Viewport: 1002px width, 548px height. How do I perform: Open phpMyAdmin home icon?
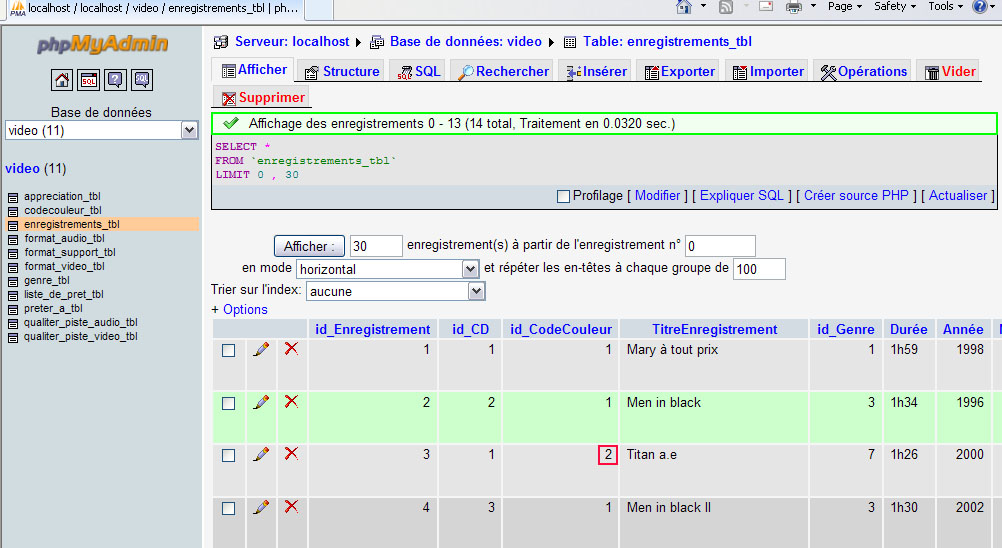(x=62, y=80)
